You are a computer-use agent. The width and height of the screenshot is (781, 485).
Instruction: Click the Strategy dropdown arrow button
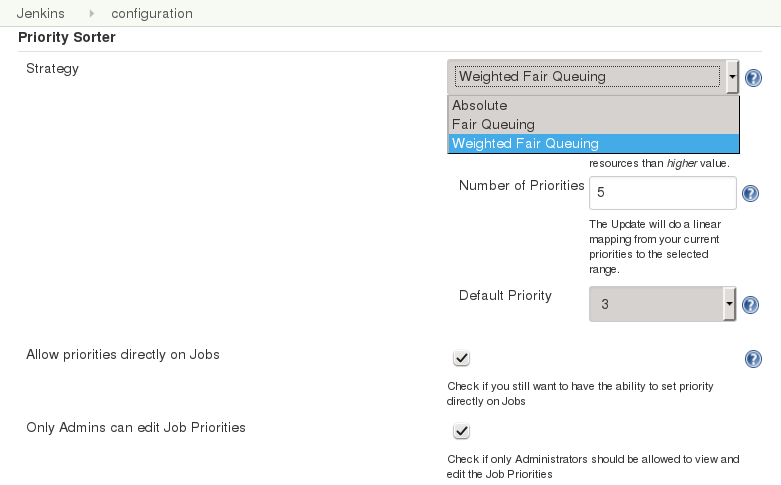(732, 76)
